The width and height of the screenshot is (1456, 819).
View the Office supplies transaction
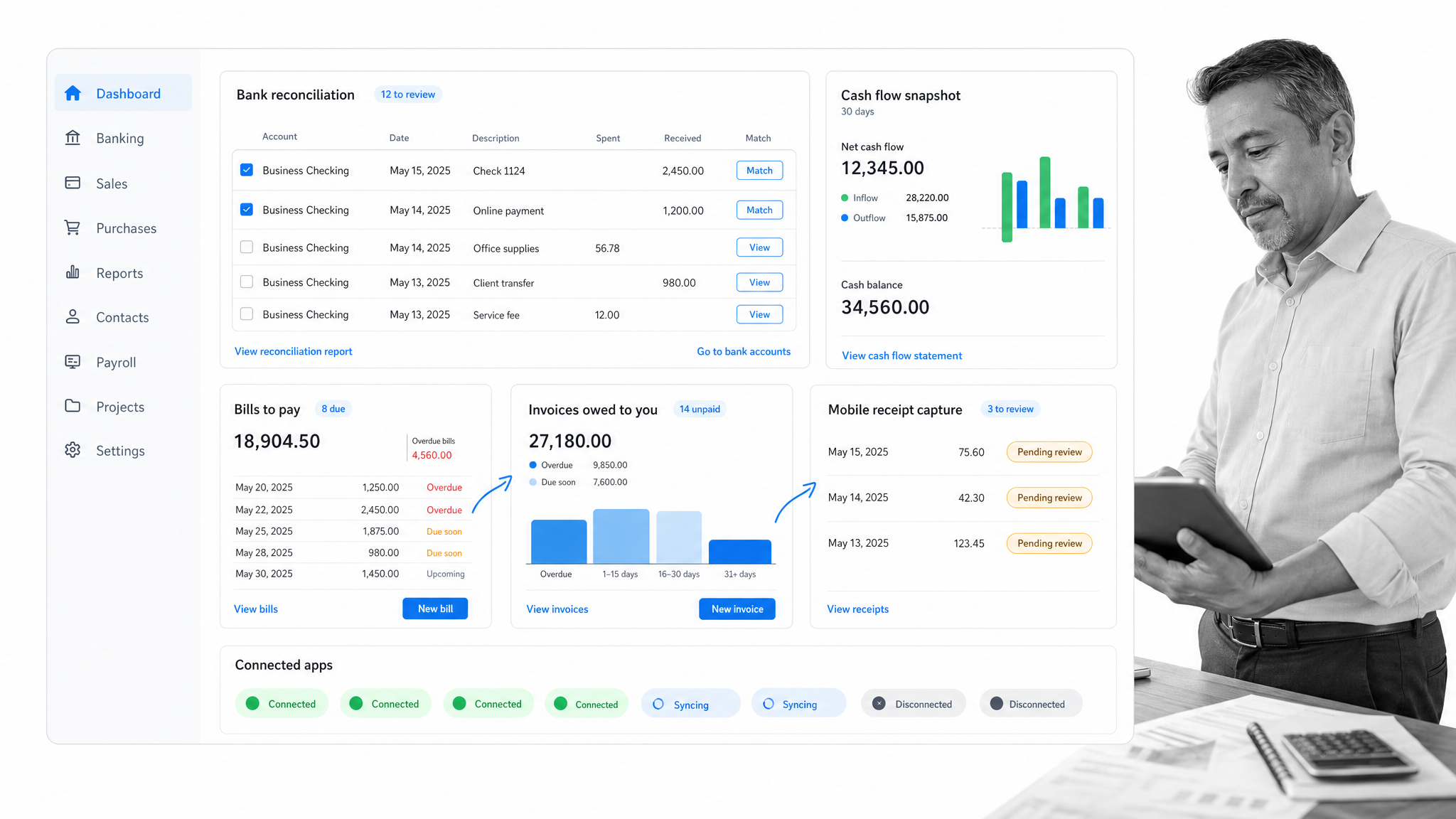click(x=759, y=247)
